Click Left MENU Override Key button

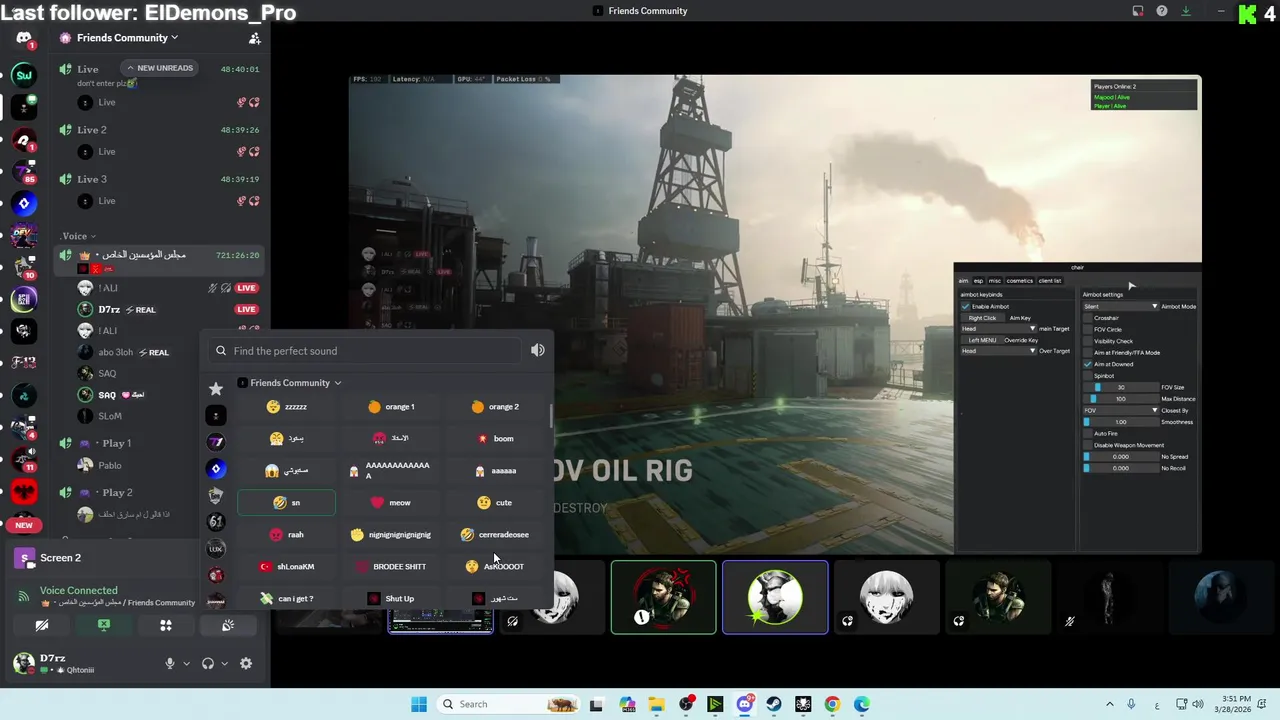pyautogui.click(x=983, y=340)
